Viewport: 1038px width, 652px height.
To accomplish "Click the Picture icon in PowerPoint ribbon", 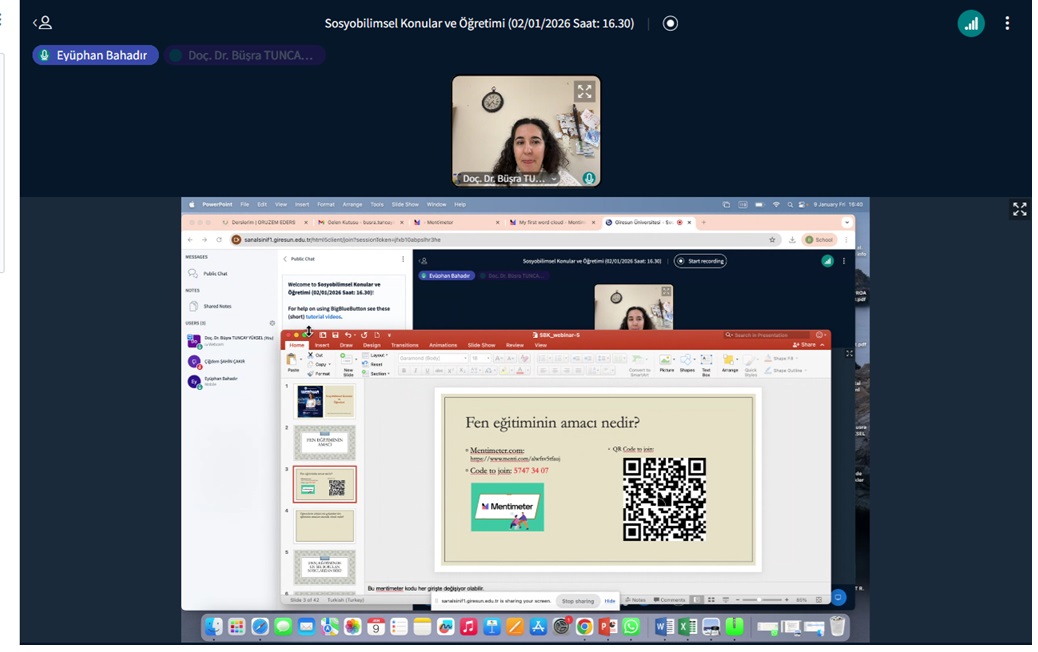I will (x=666, y=362).
